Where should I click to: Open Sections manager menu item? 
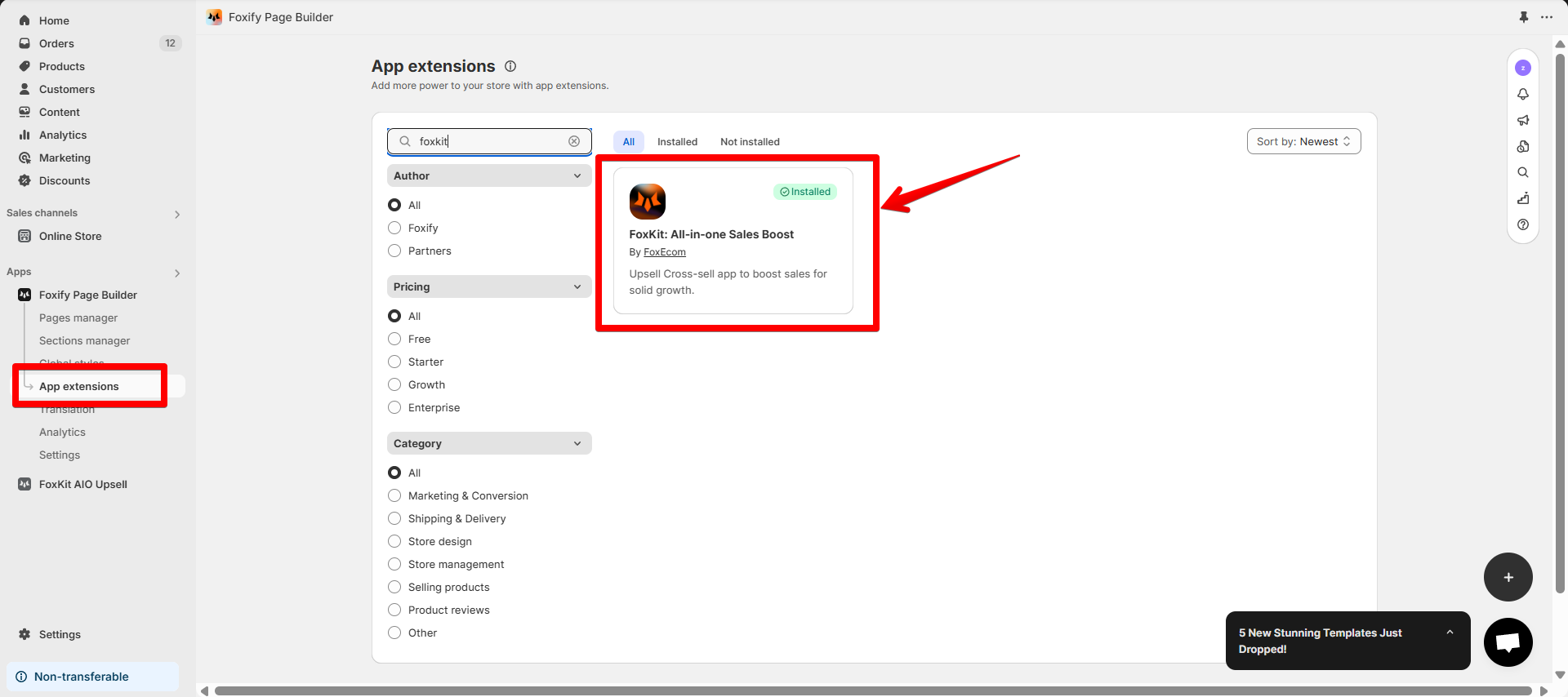85,340
